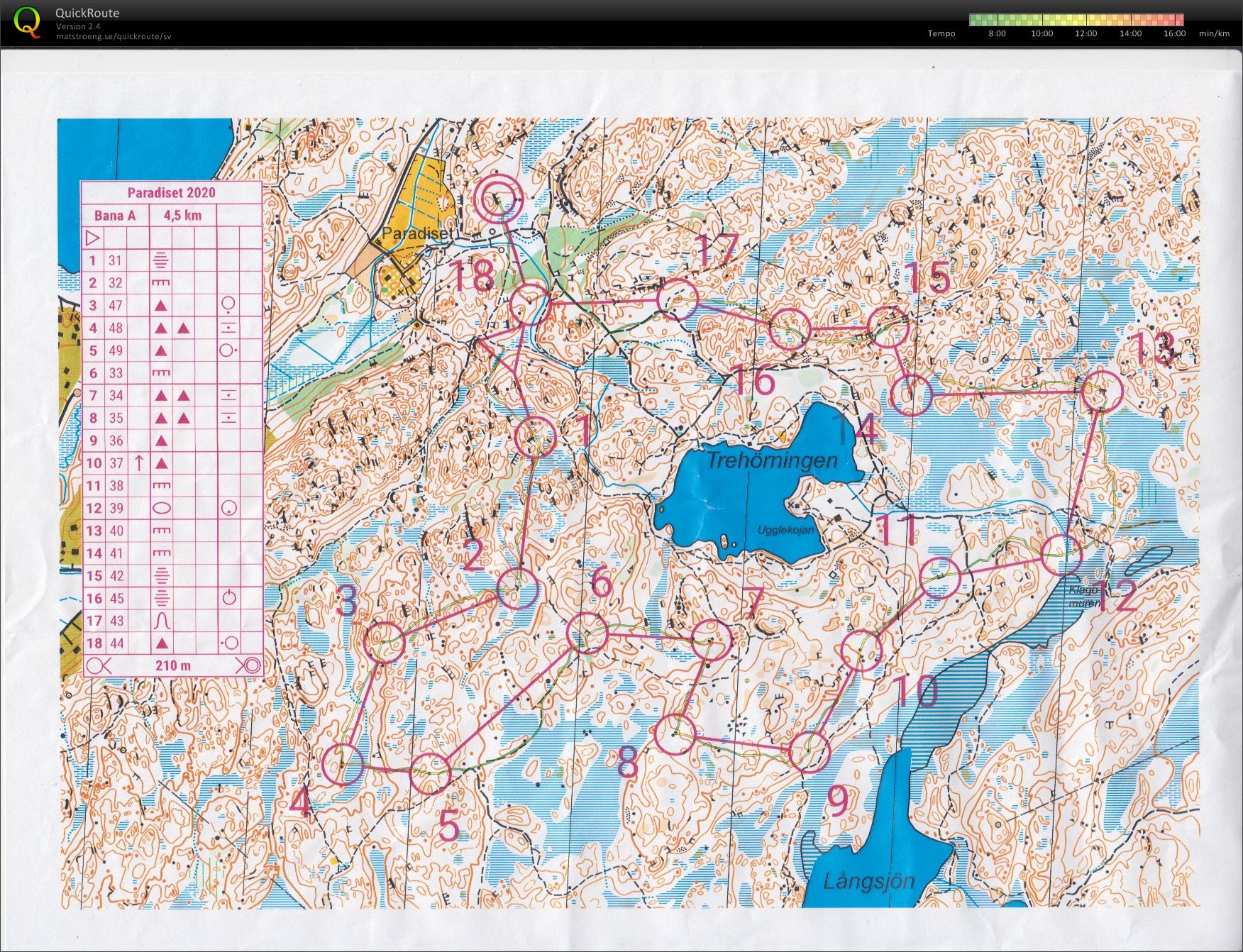The height and width of the screenshot is (952, 1243).
Task: Click the 210 m finish distance text
Action: click(x=172, y=665)
